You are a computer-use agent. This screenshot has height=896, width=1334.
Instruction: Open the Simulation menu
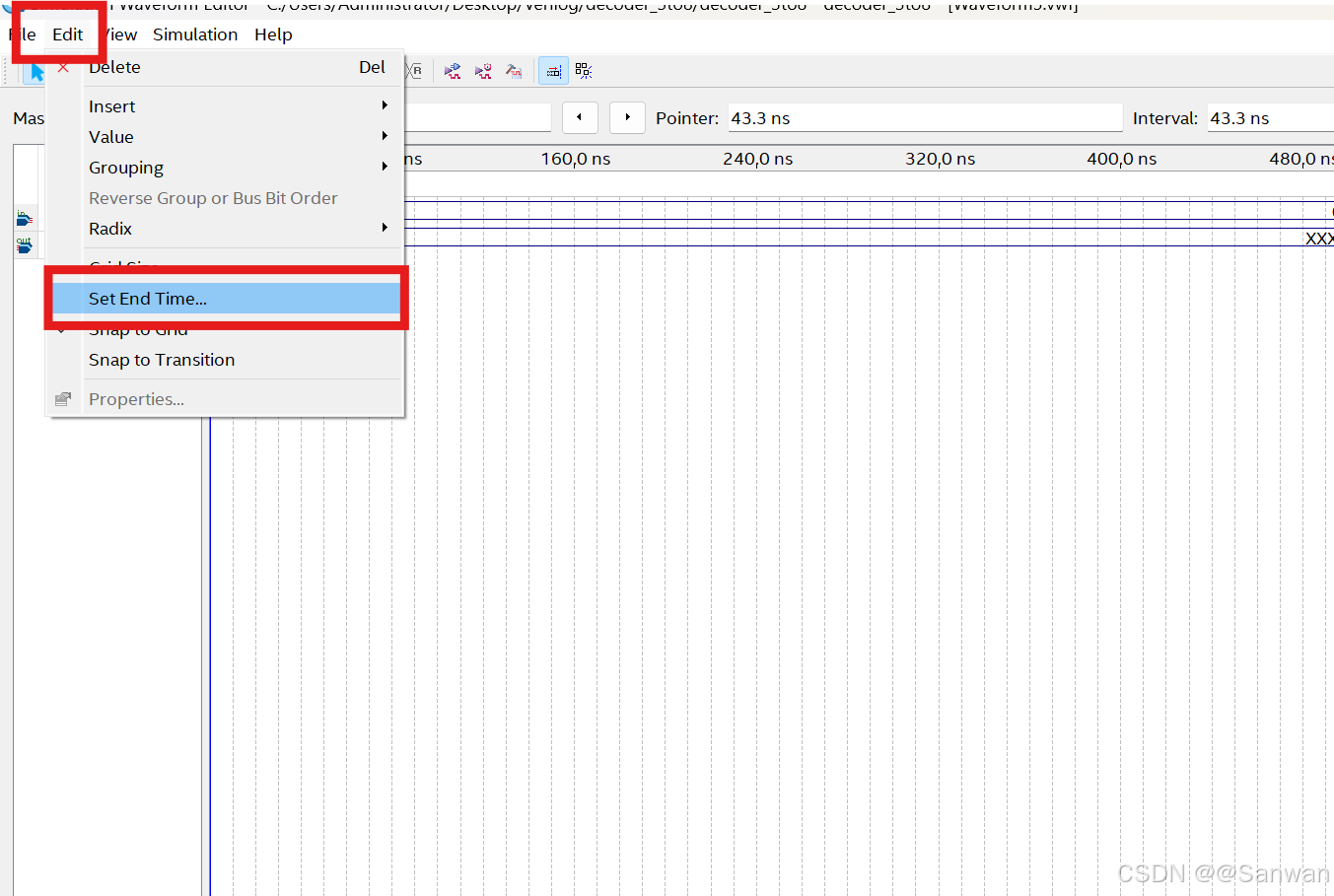[x=195, y=34]
